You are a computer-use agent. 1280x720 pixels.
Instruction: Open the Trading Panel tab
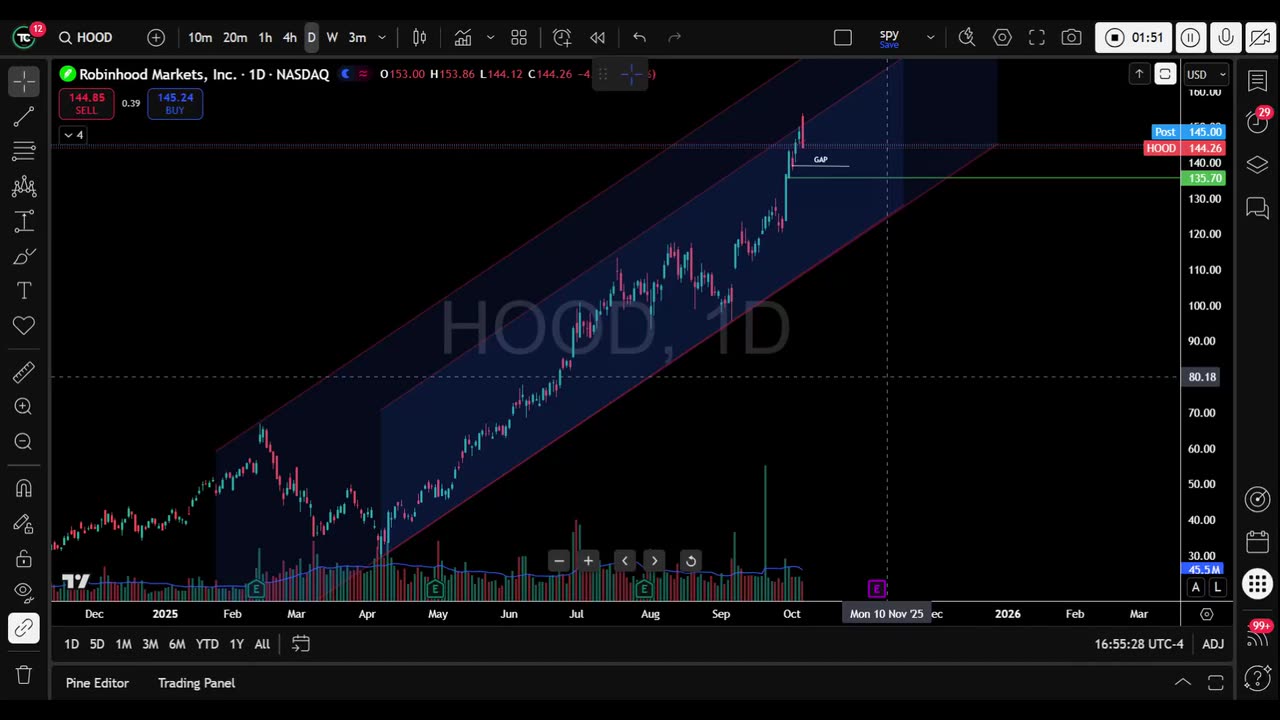[196, 683]
